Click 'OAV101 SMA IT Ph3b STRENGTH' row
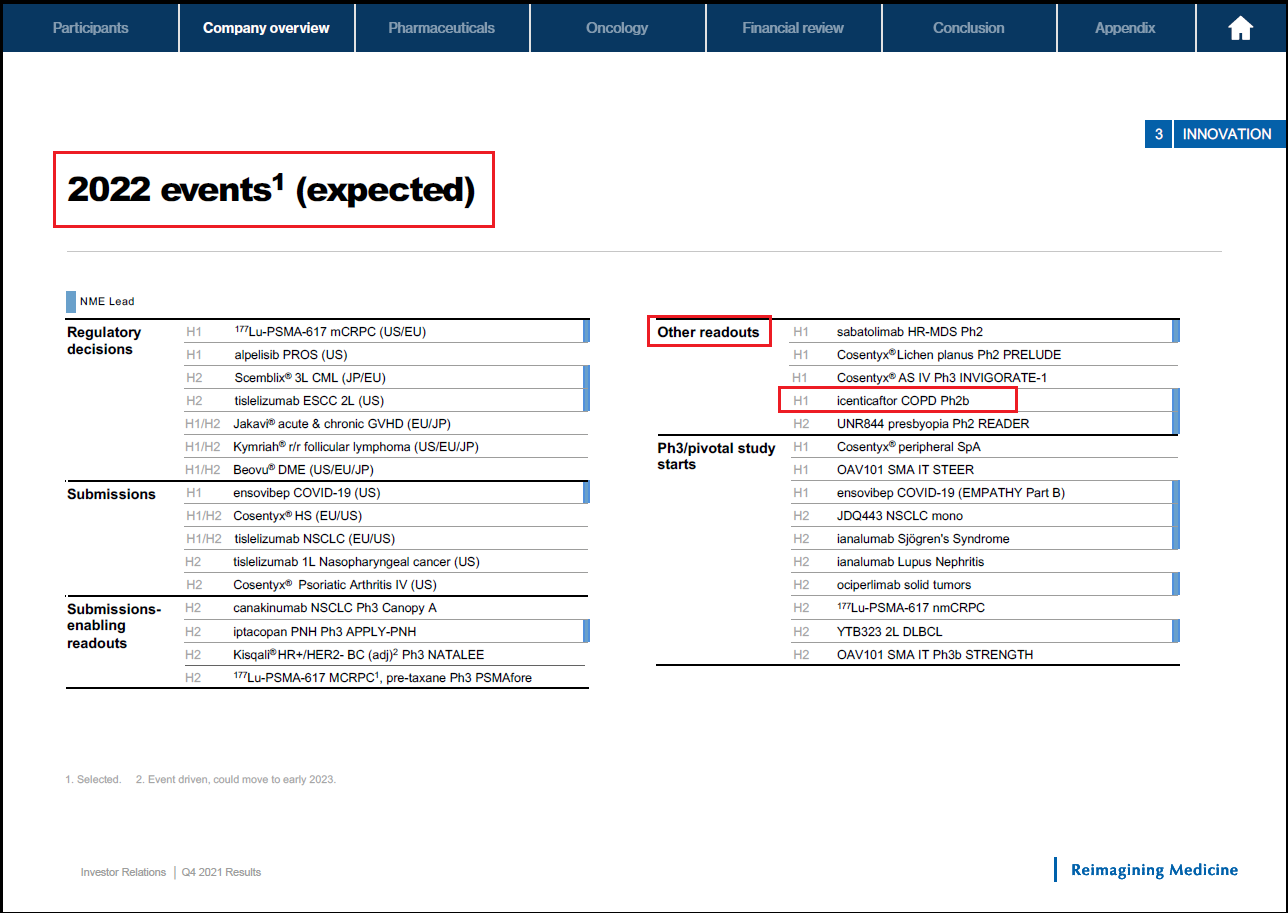 984,654
